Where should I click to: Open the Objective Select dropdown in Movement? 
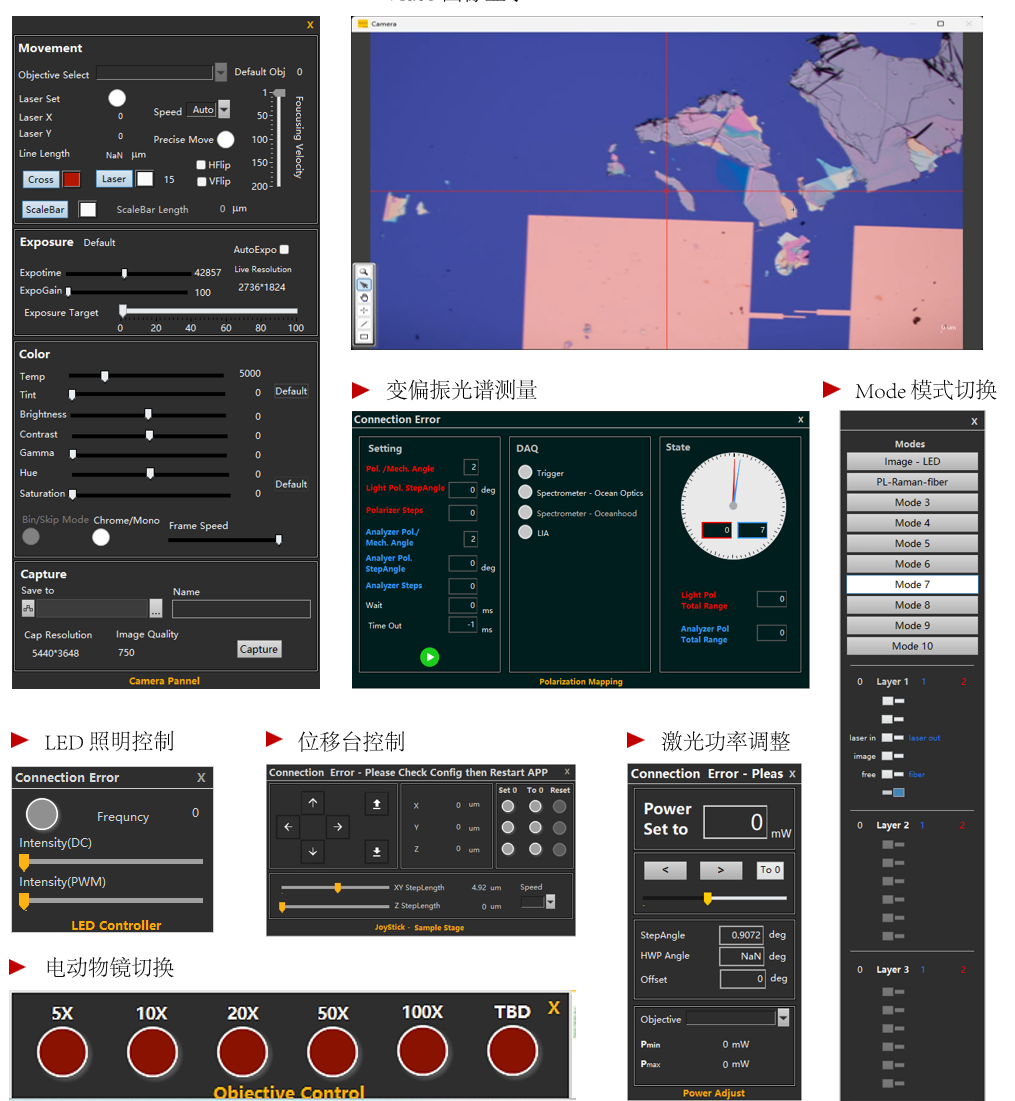click(221, 73)
